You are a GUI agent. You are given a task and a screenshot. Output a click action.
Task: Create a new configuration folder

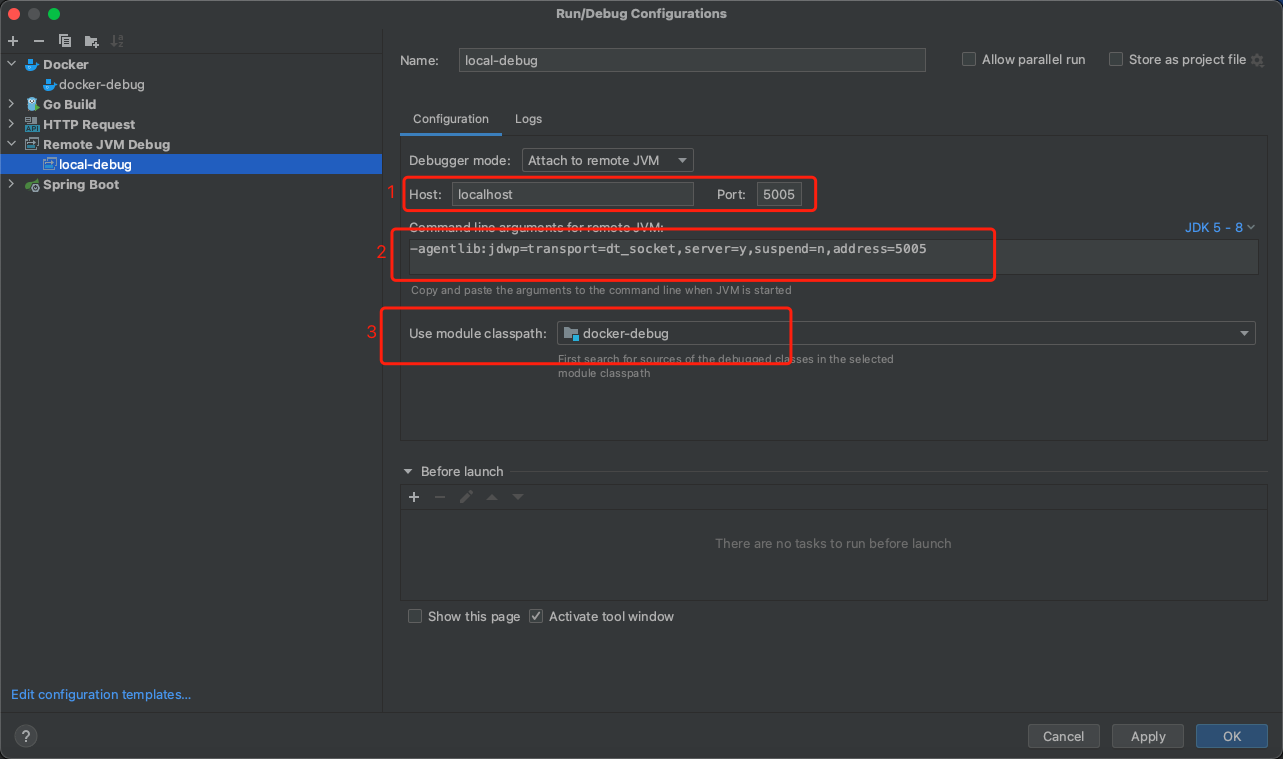[91, 41]
